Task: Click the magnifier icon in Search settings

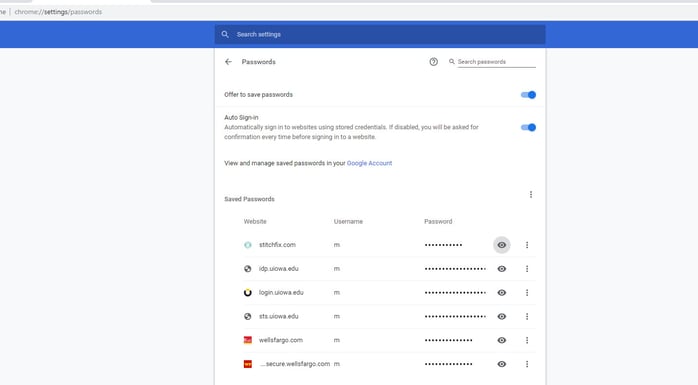Action: click(225, 34)
